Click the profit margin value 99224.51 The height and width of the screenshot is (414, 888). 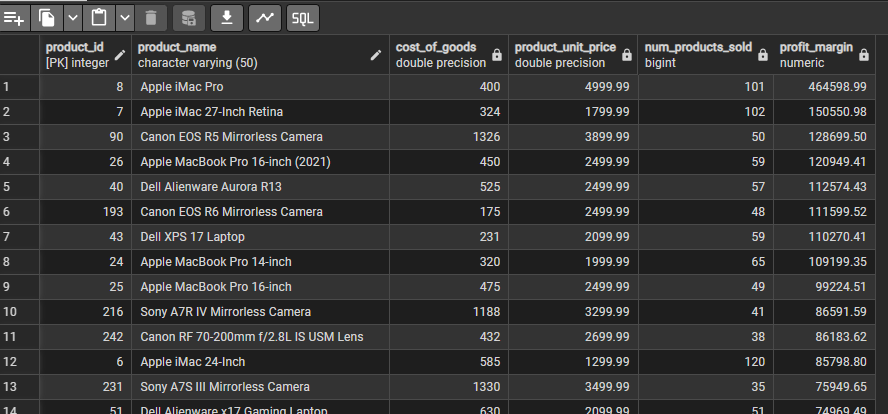pos(824,287)
